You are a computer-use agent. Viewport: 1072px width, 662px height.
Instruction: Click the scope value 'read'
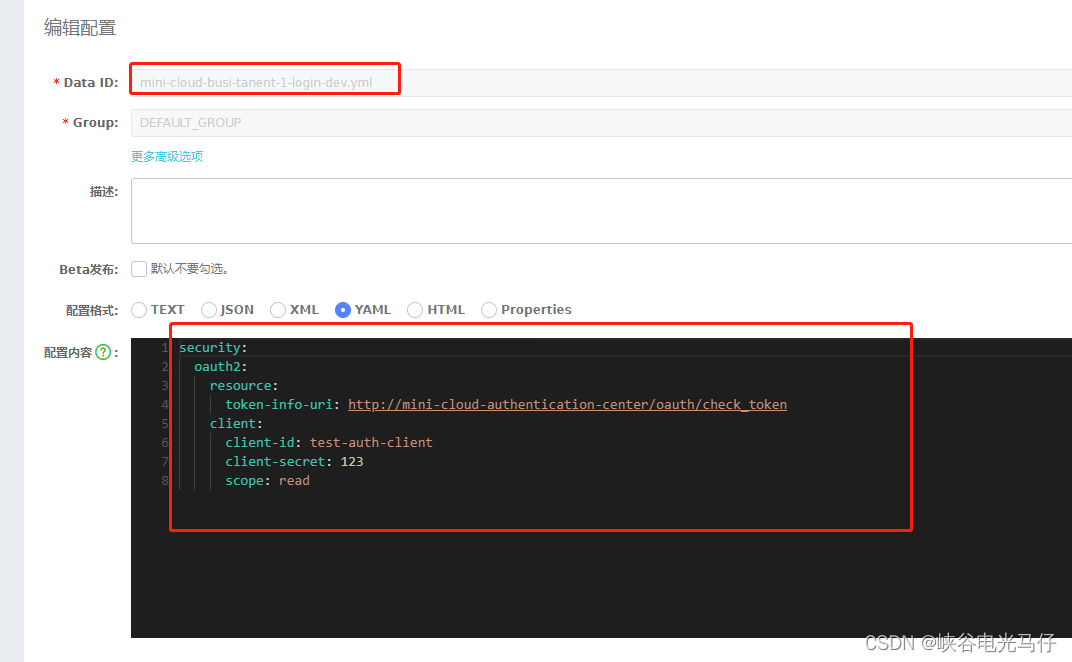point(294,481)
